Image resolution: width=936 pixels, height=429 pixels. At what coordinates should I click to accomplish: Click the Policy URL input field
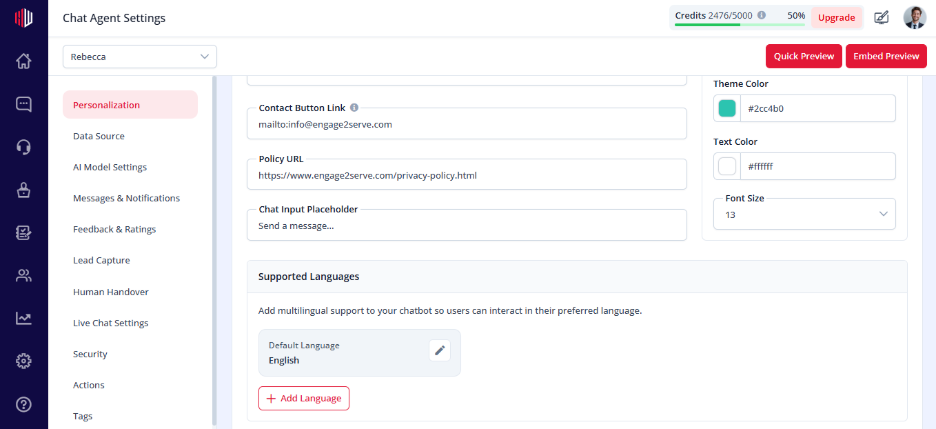(467, 174)
